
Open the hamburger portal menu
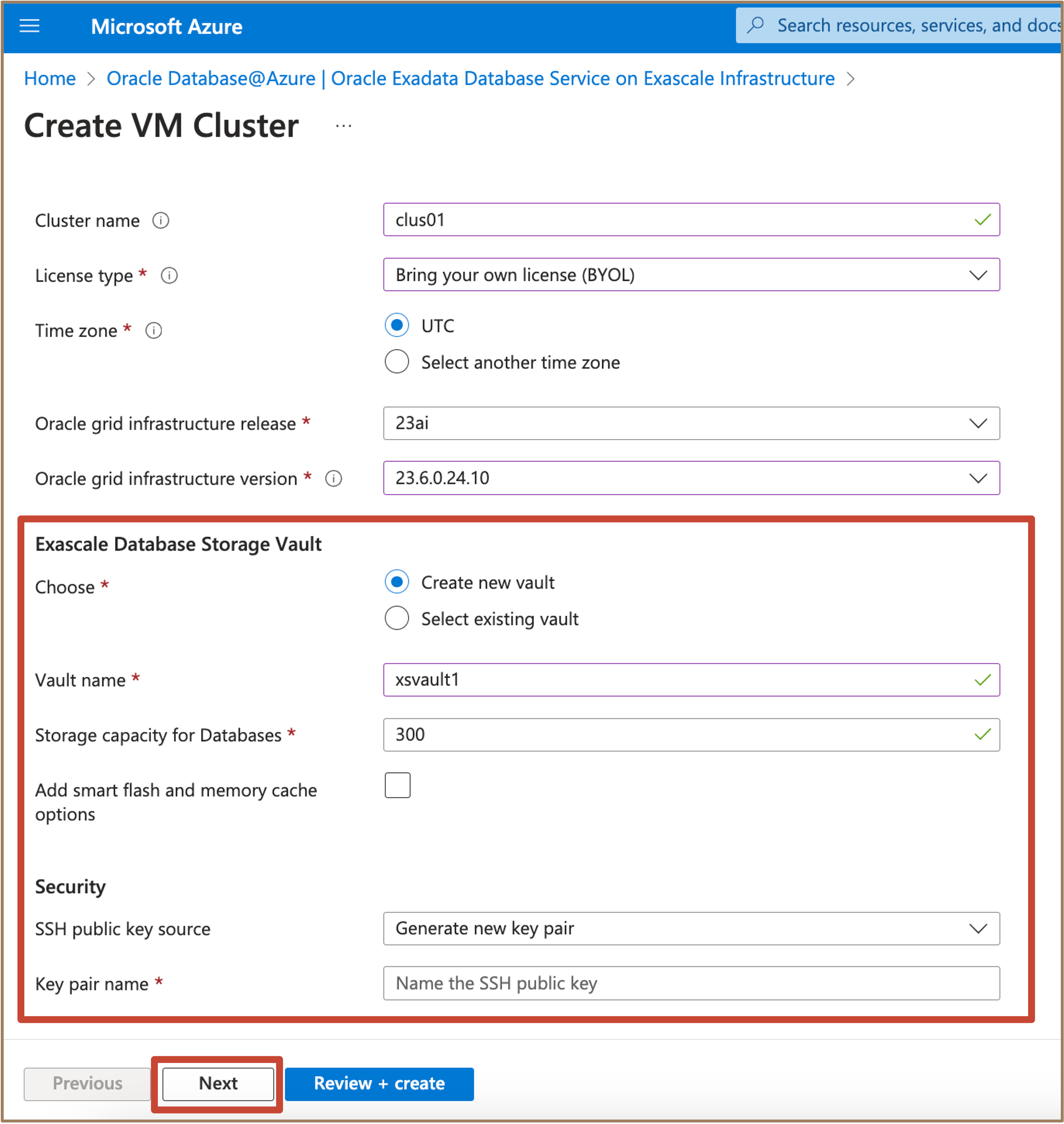click(x=29, y=26)
